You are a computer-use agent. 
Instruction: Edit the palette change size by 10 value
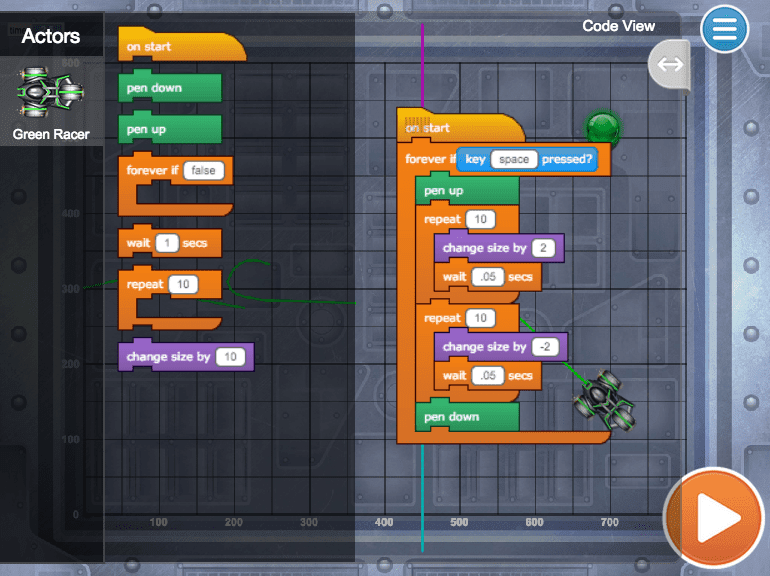(230, 357)
